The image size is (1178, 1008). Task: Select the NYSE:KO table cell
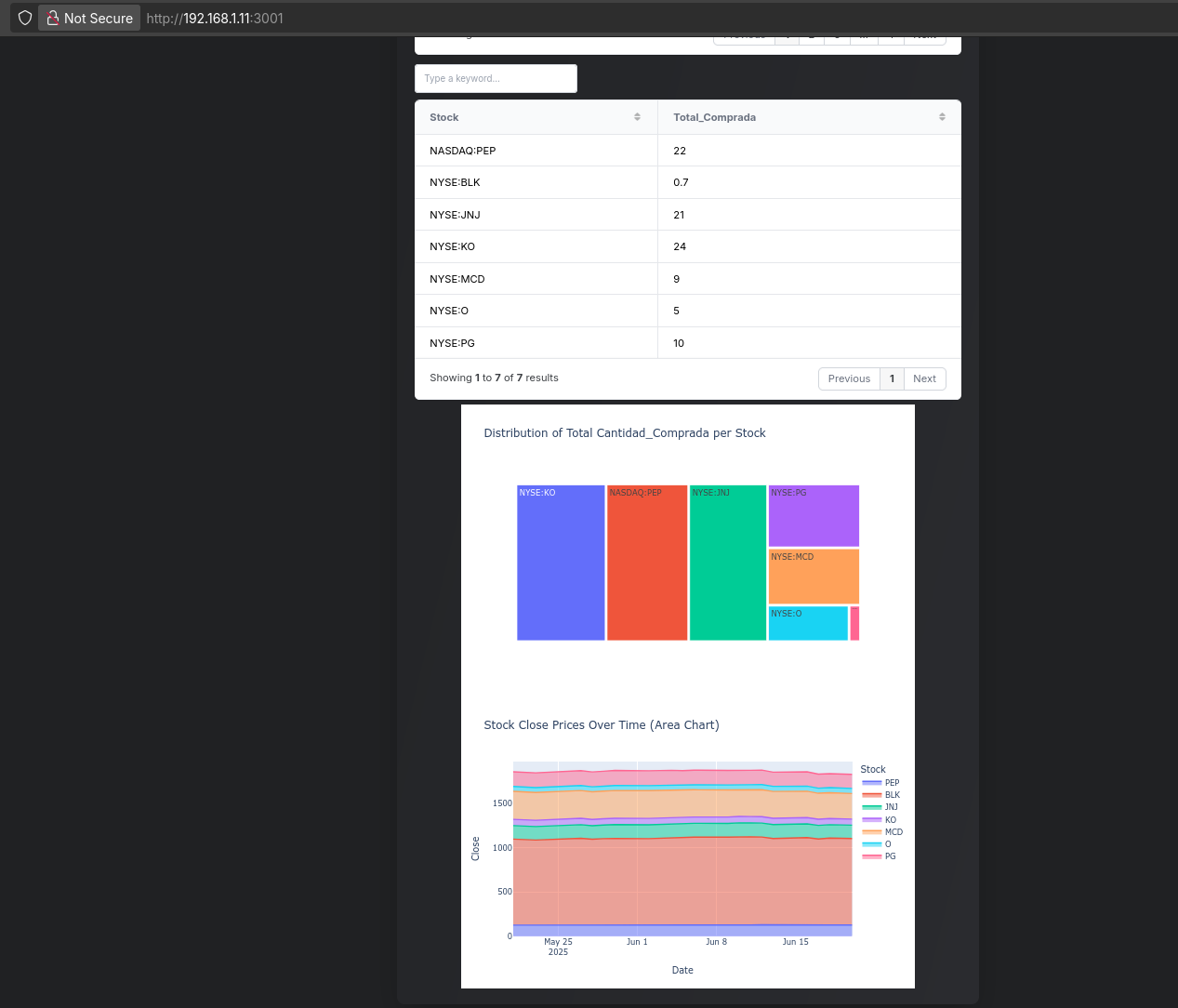click(536, 246)
